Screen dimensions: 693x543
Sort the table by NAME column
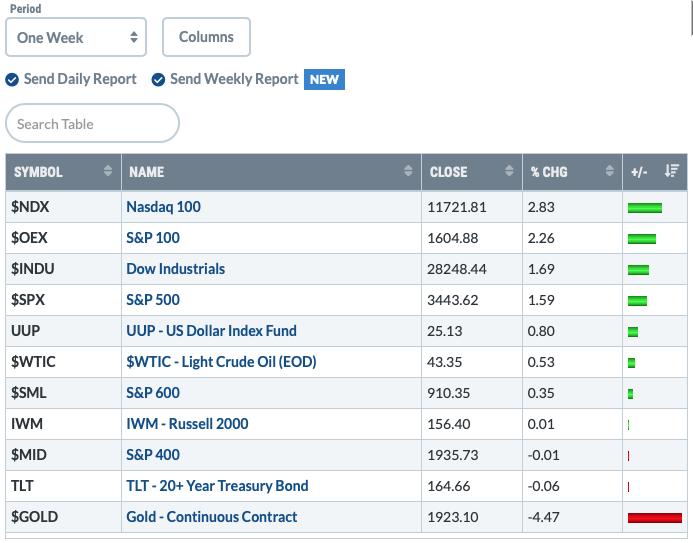point(271,172)
